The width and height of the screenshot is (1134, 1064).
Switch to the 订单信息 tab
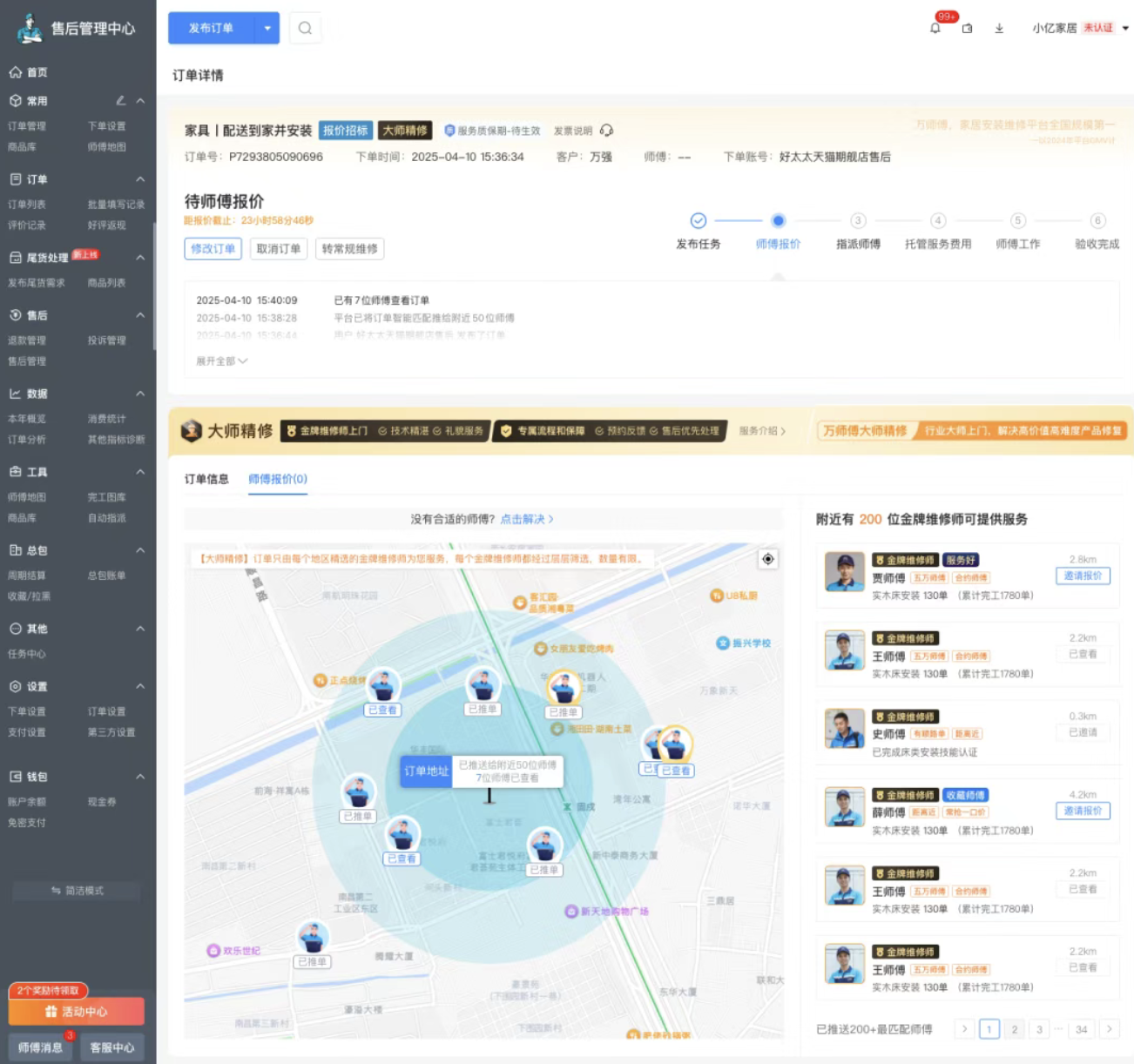(x=206, y=479)
